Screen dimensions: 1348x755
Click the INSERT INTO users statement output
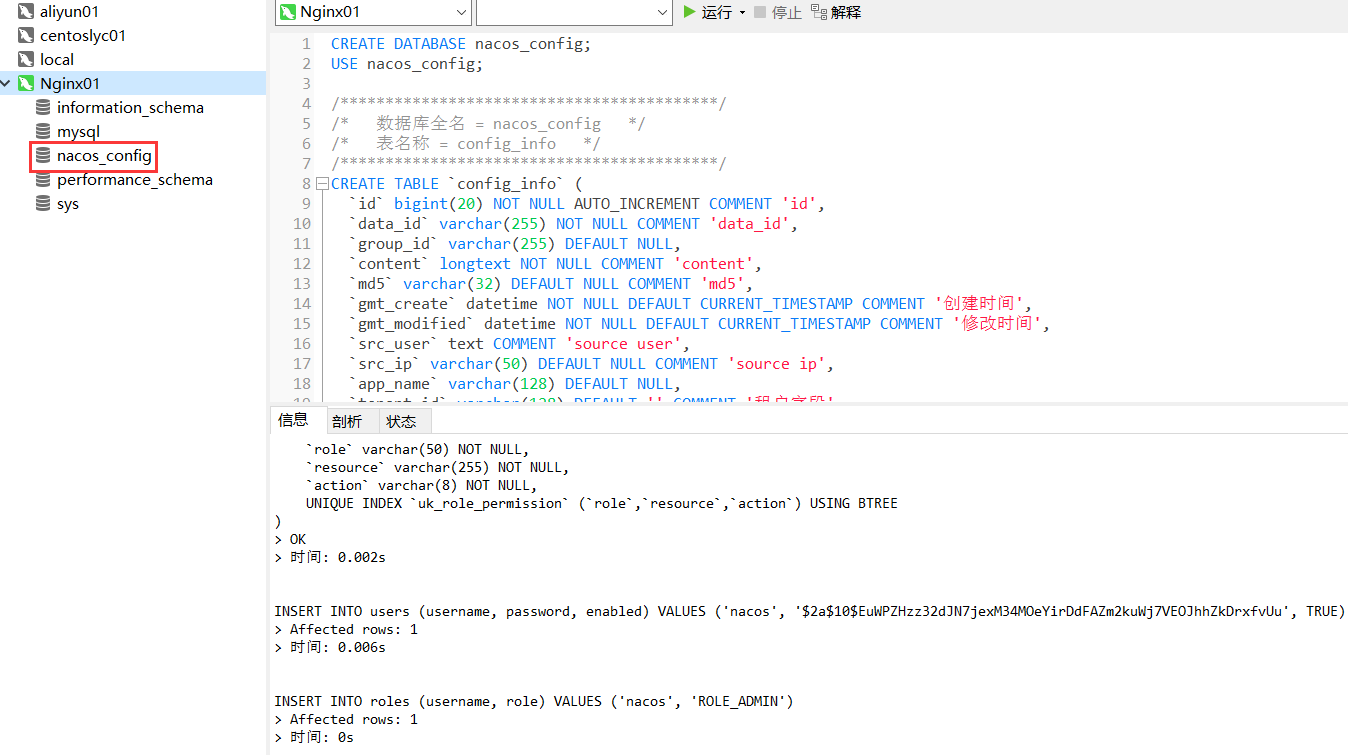tap(810, 611)
